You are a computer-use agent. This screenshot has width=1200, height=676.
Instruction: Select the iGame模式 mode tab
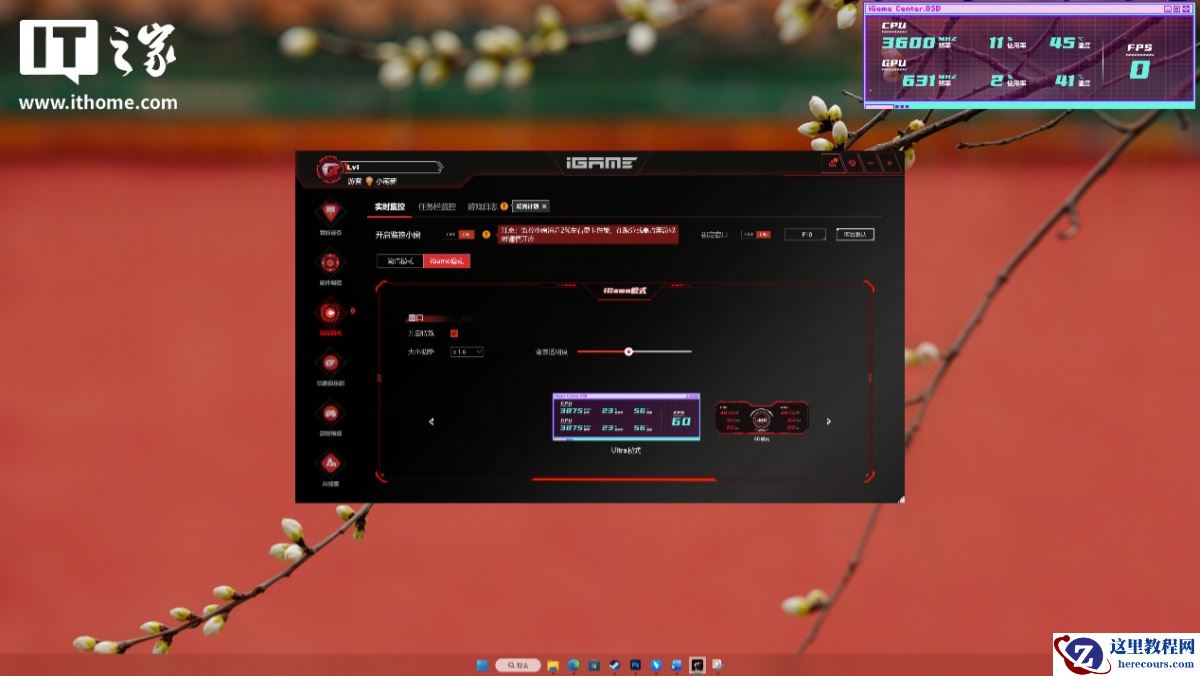pyautogui.click(x=446, y=261)
